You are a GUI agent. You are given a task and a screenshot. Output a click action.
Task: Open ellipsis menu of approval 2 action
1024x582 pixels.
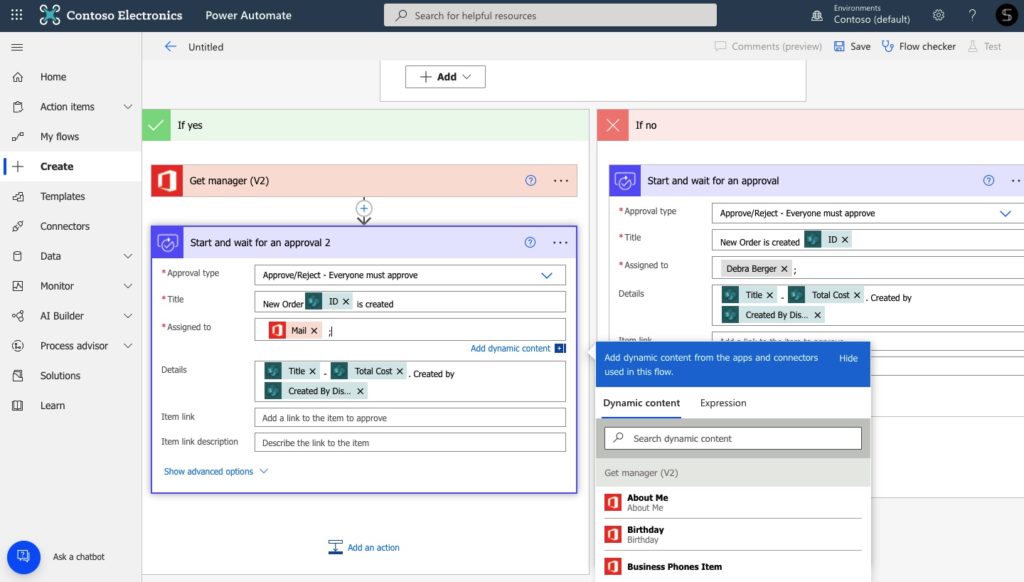coord(560,242)
